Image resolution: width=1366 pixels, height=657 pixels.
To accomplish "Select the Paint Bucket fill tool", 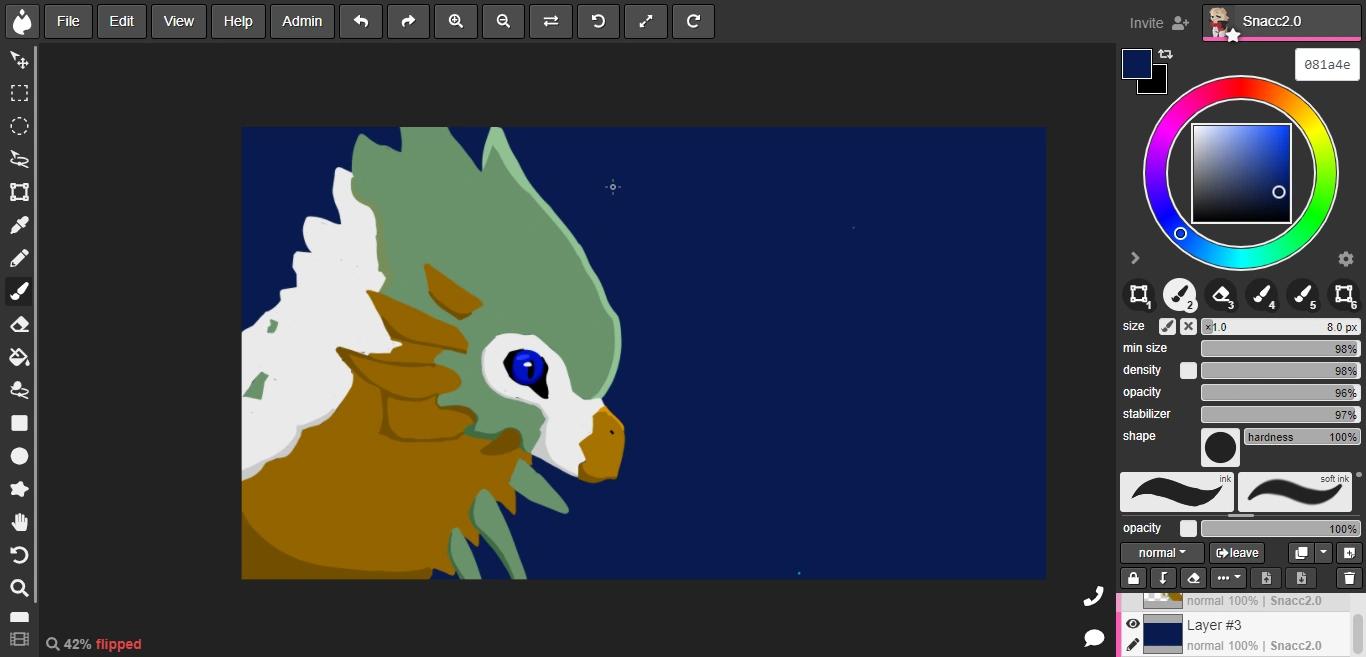I will (x=19, y=357).
